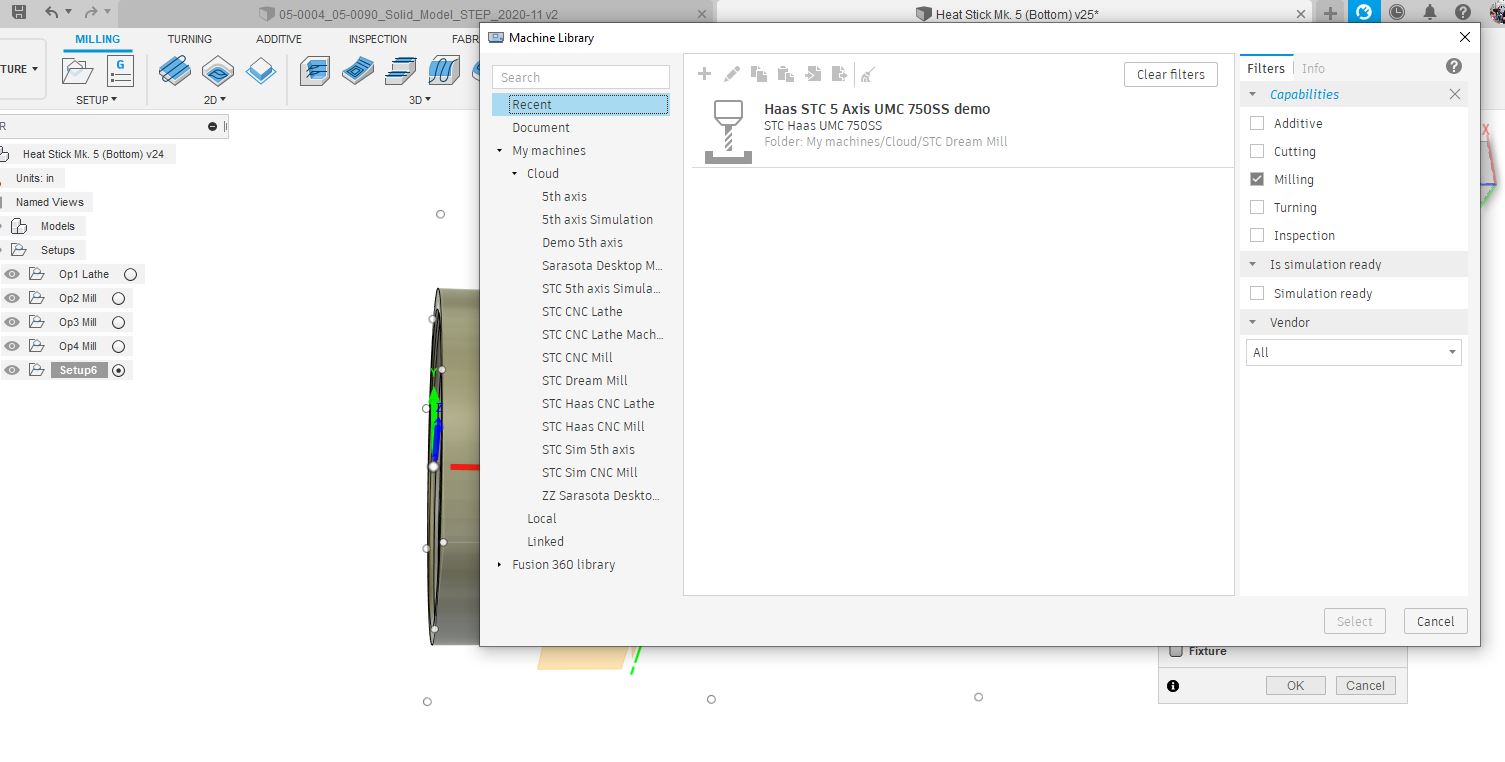Click the import machine icon
The width and height of the screenshot is (1505, 762).
[813, 74]
